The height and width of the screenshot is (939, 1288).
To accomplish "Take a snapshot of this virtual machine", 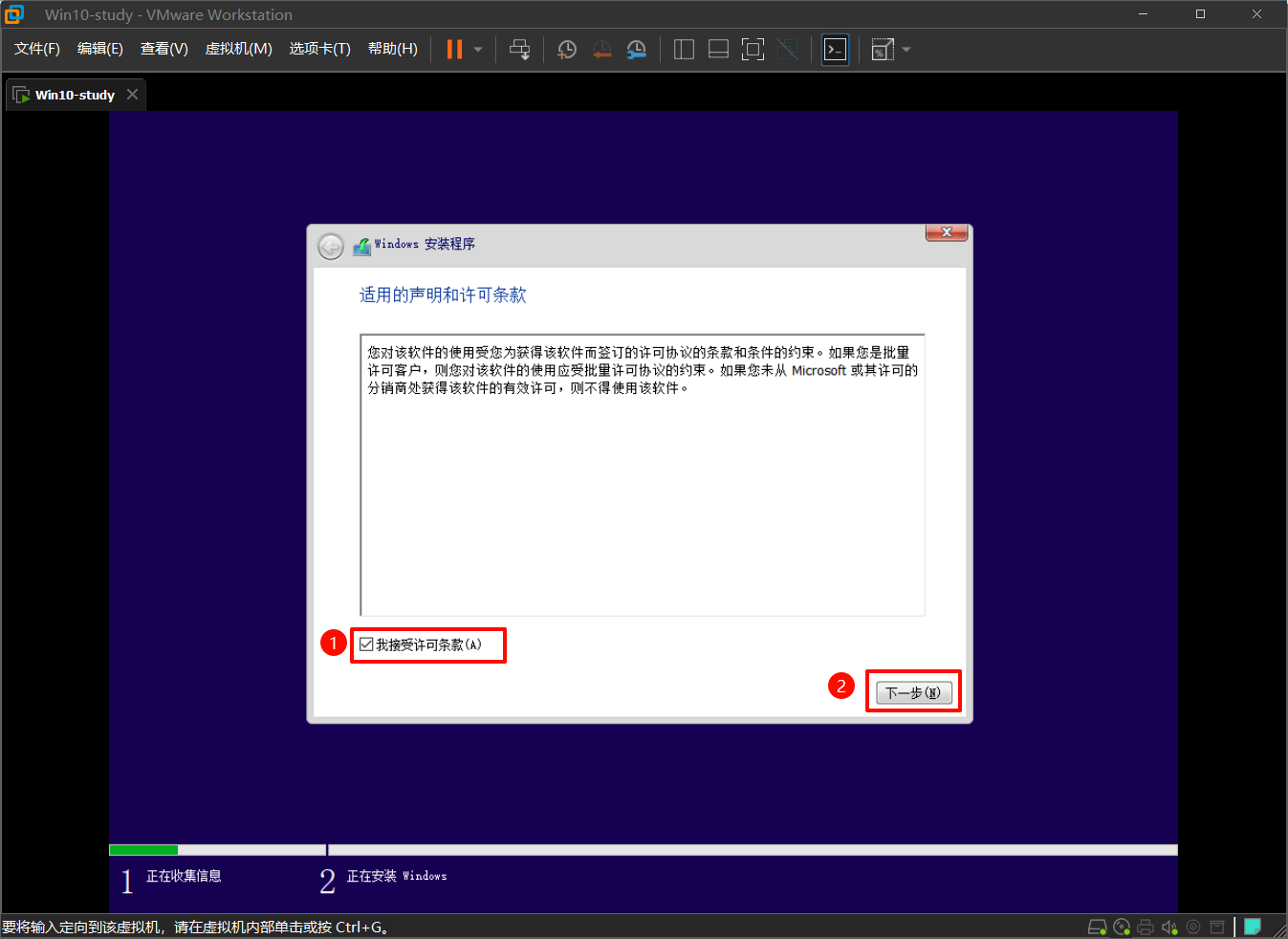I will tap(566, 49).
